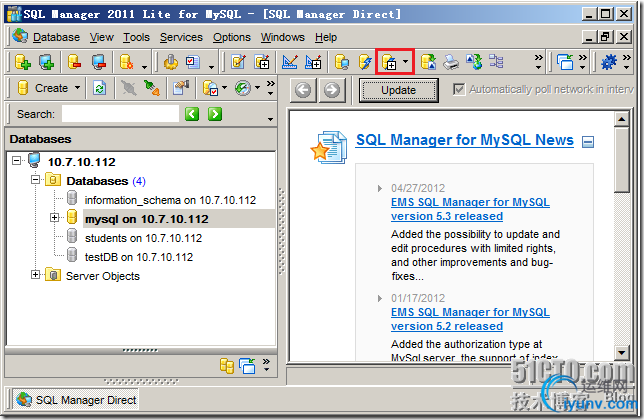Open the Database menu
This screenshot has width=644, height=420.
pyautogui.click(x=56, y=37)
